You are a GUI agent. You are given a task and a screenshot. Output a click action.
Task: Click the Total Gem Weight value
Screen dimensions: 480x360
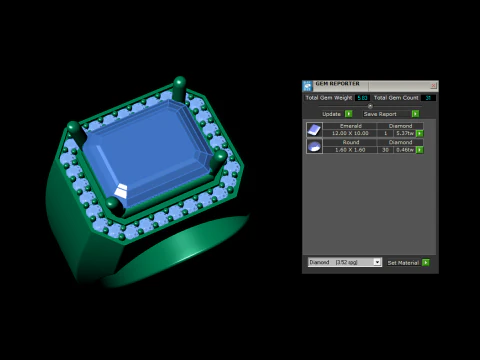point(362,98)
